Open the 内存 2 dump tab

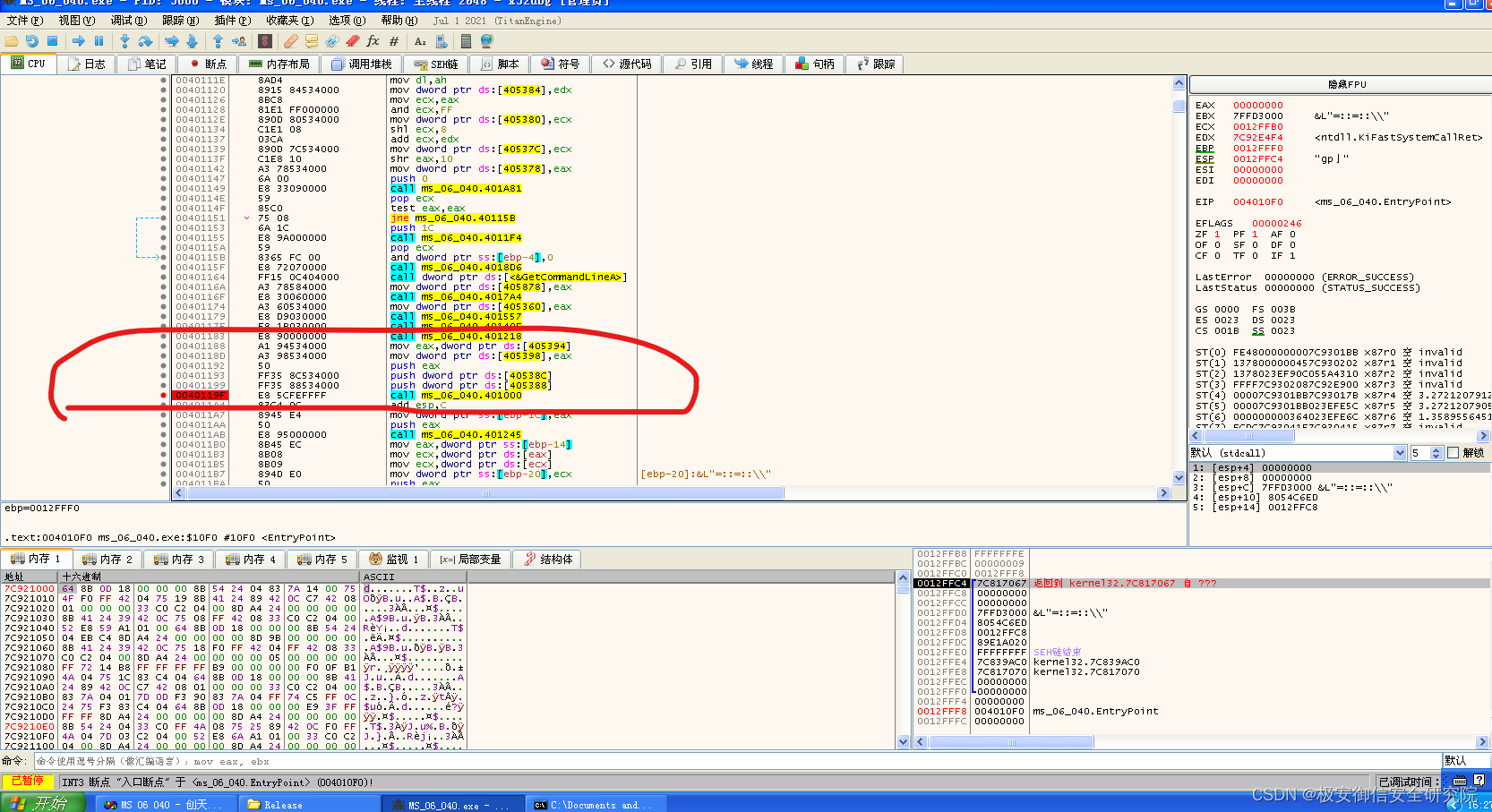[x=107, y=559]
